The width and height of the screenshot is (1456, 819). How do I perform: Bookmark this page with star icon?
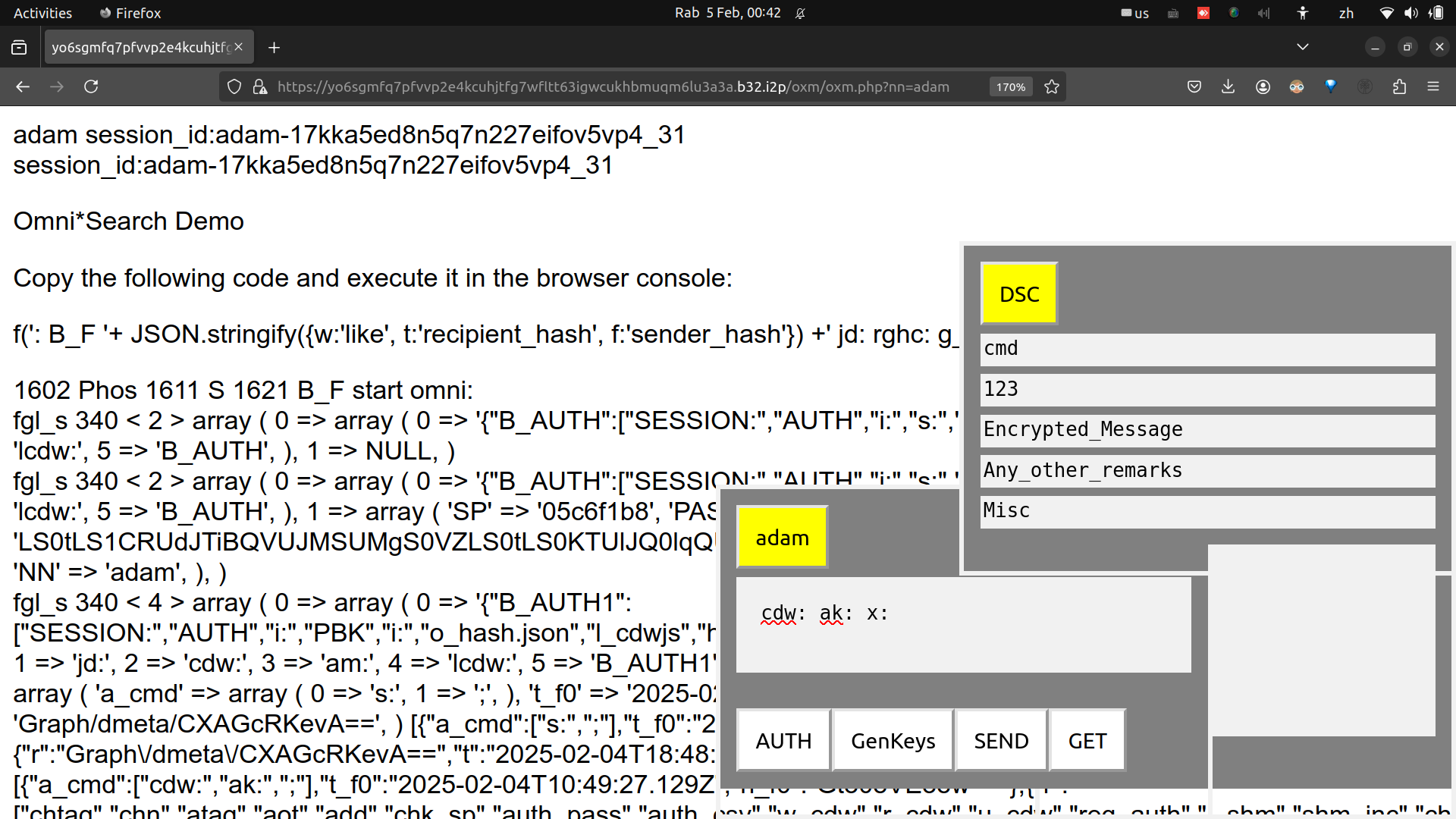pyautogui.click(x=1052, y=86)
